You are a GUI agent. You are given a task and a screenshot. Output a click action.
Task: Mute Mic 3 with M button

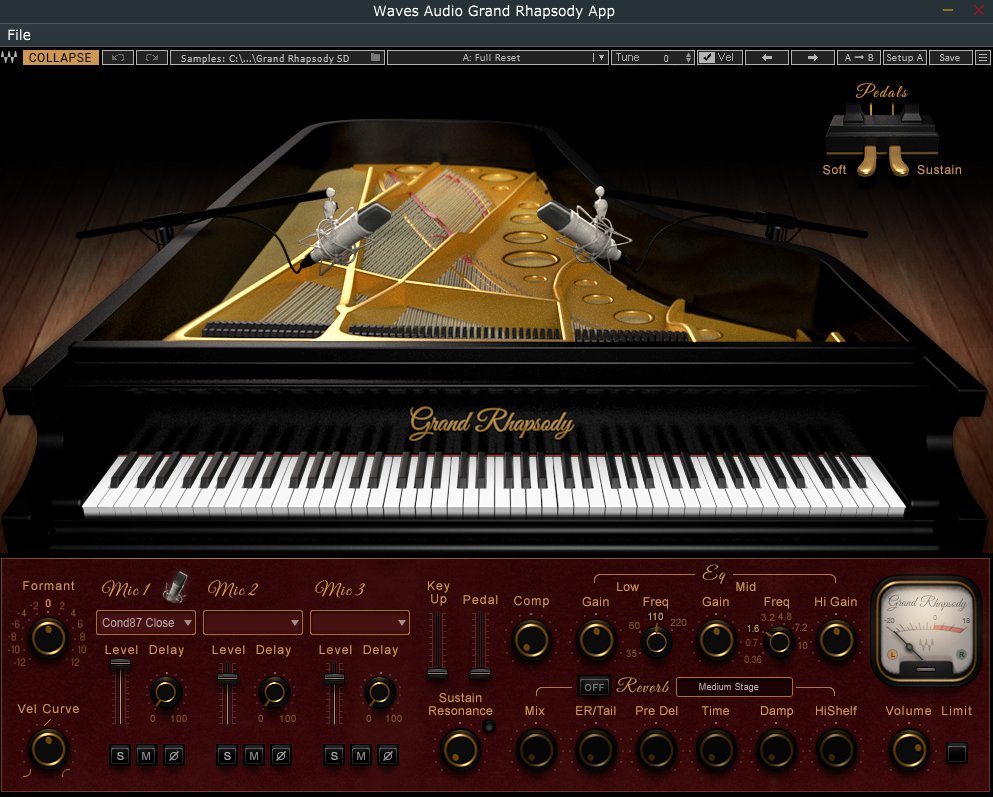(x=361, y=755)
